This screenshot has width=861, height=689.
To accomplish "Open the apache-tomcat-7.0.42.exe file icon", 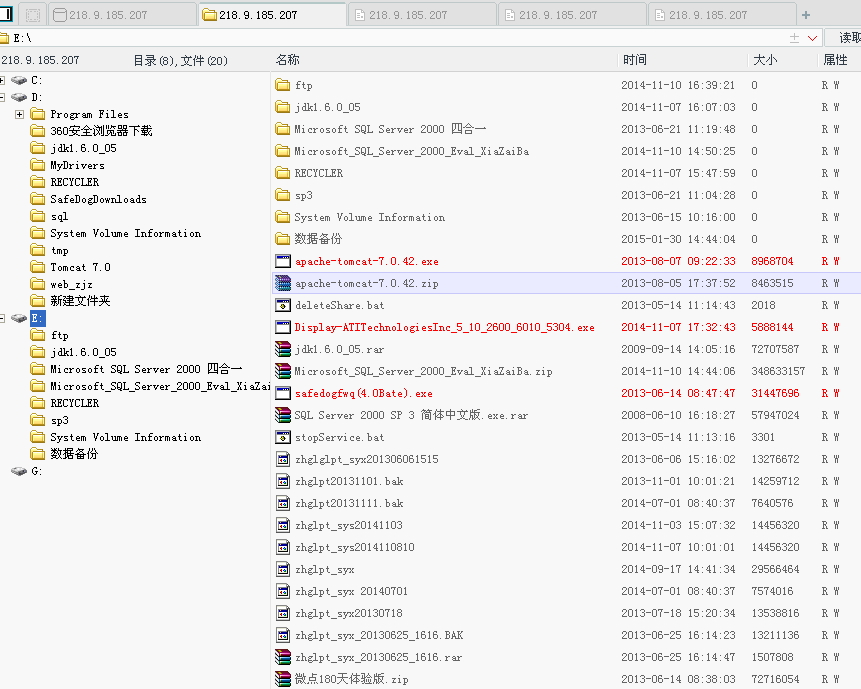I will pos(283,261).
